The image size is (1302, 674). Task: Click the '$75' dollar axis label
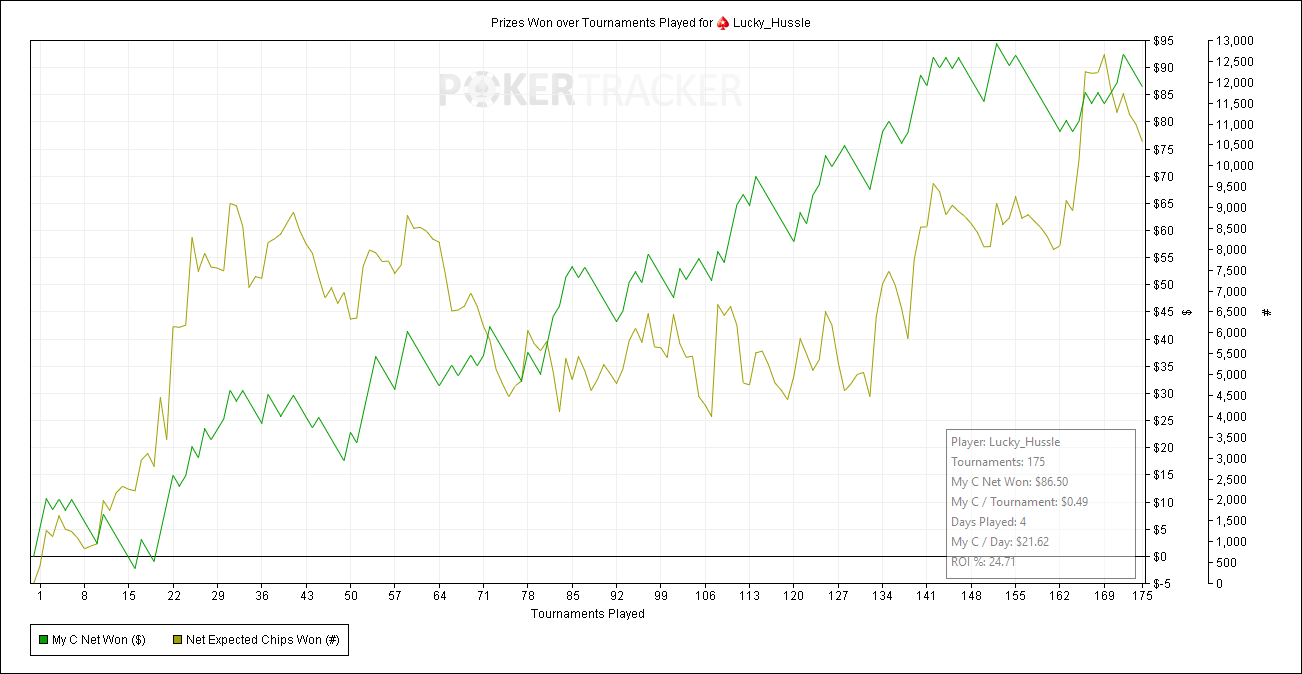click(x=1163, y=150)
